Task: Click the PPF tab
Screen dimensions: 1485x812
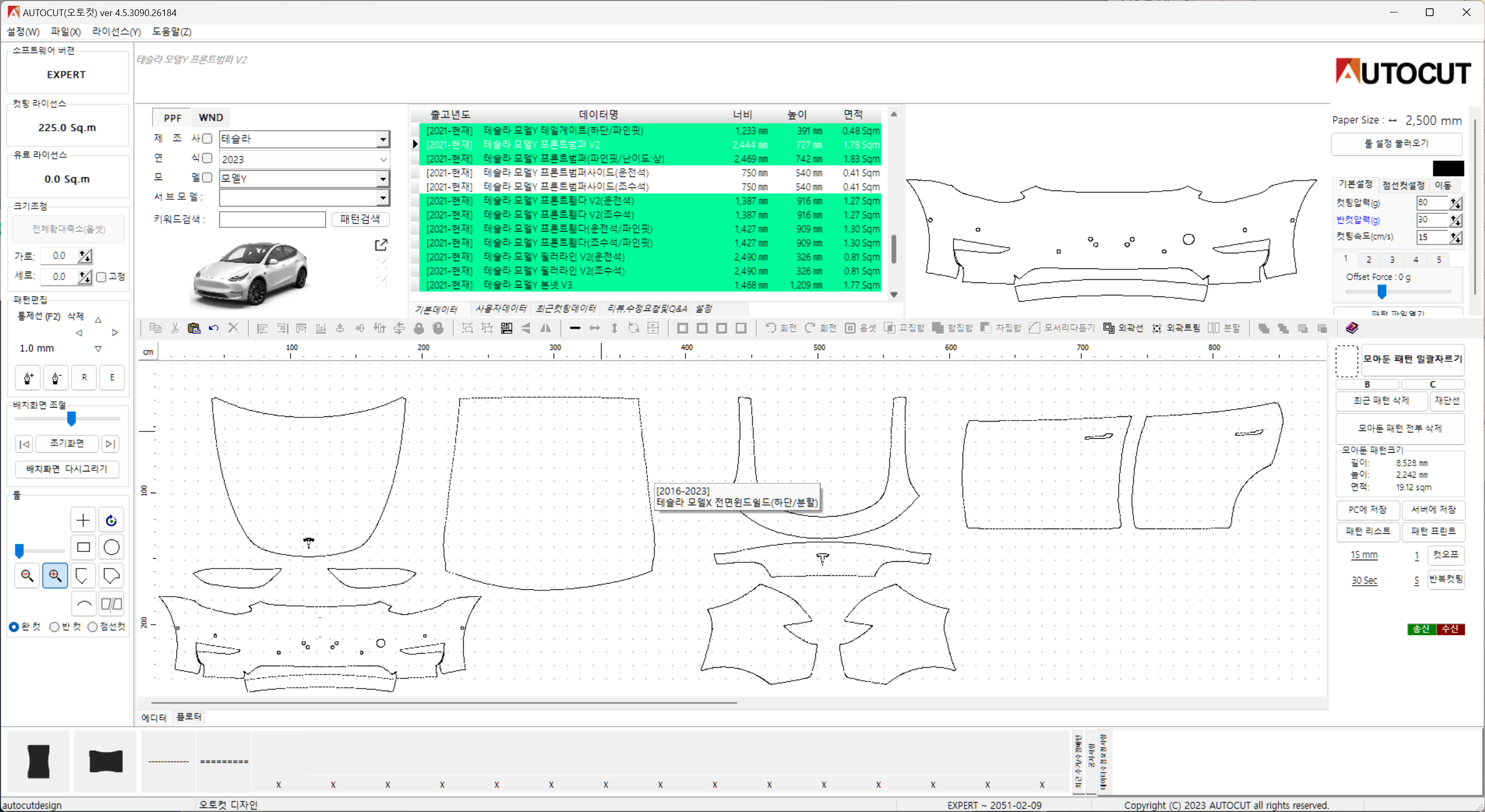Action: coord(170,118)
